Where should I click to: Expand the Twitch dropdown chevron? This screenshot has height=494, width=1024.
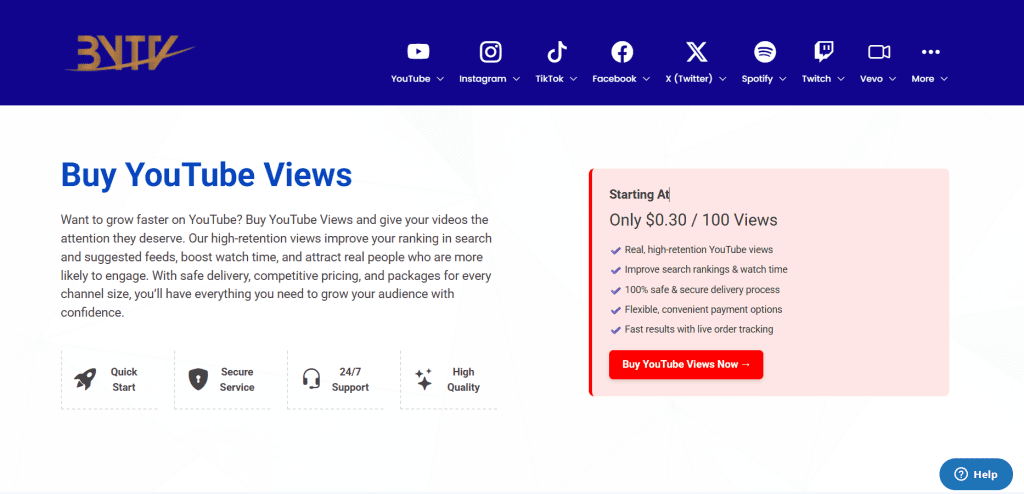coord(840,79)
